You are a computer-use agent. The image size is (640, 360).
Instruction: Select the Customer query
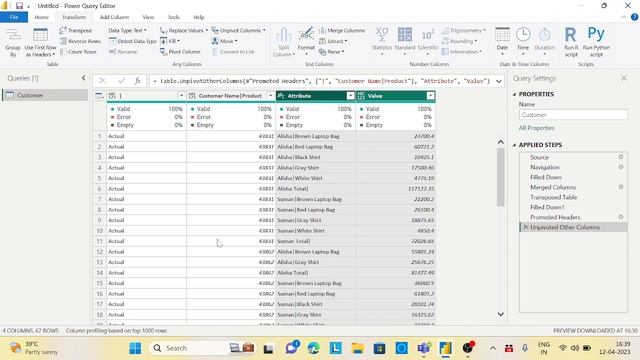click(x=45, y=95)
